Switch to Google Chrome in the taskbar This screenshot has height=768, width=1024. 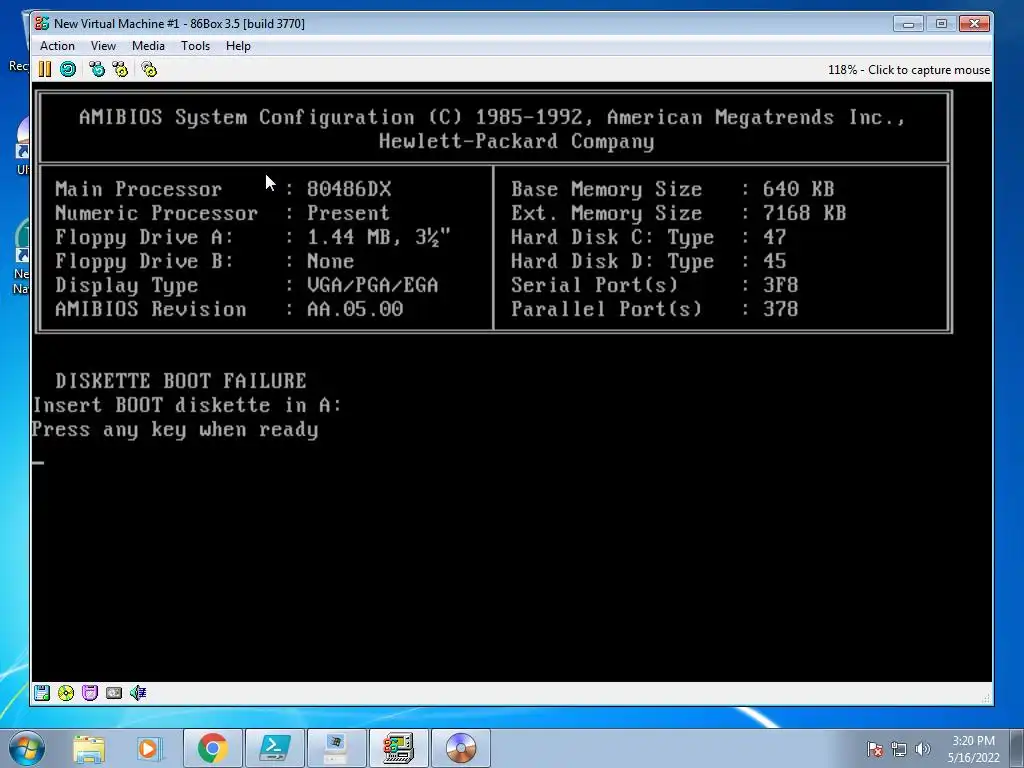(212, 748)
